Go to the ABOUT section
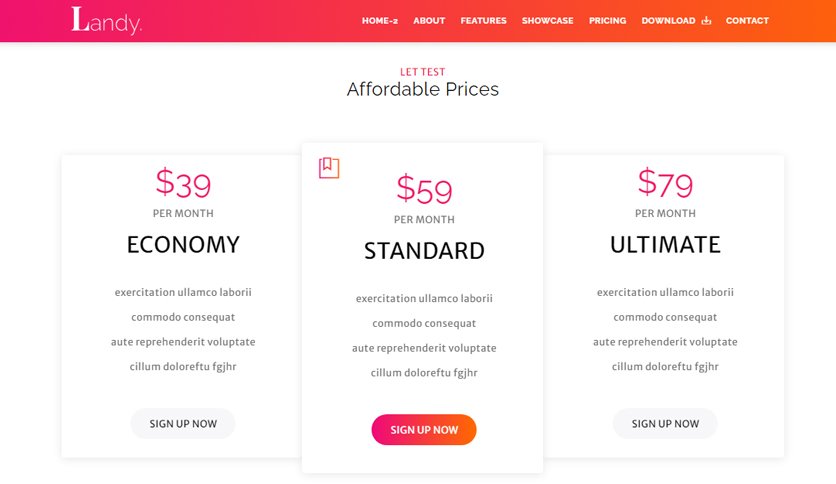The width and height of the screenshot is (836, 484). tap(429, 21)
